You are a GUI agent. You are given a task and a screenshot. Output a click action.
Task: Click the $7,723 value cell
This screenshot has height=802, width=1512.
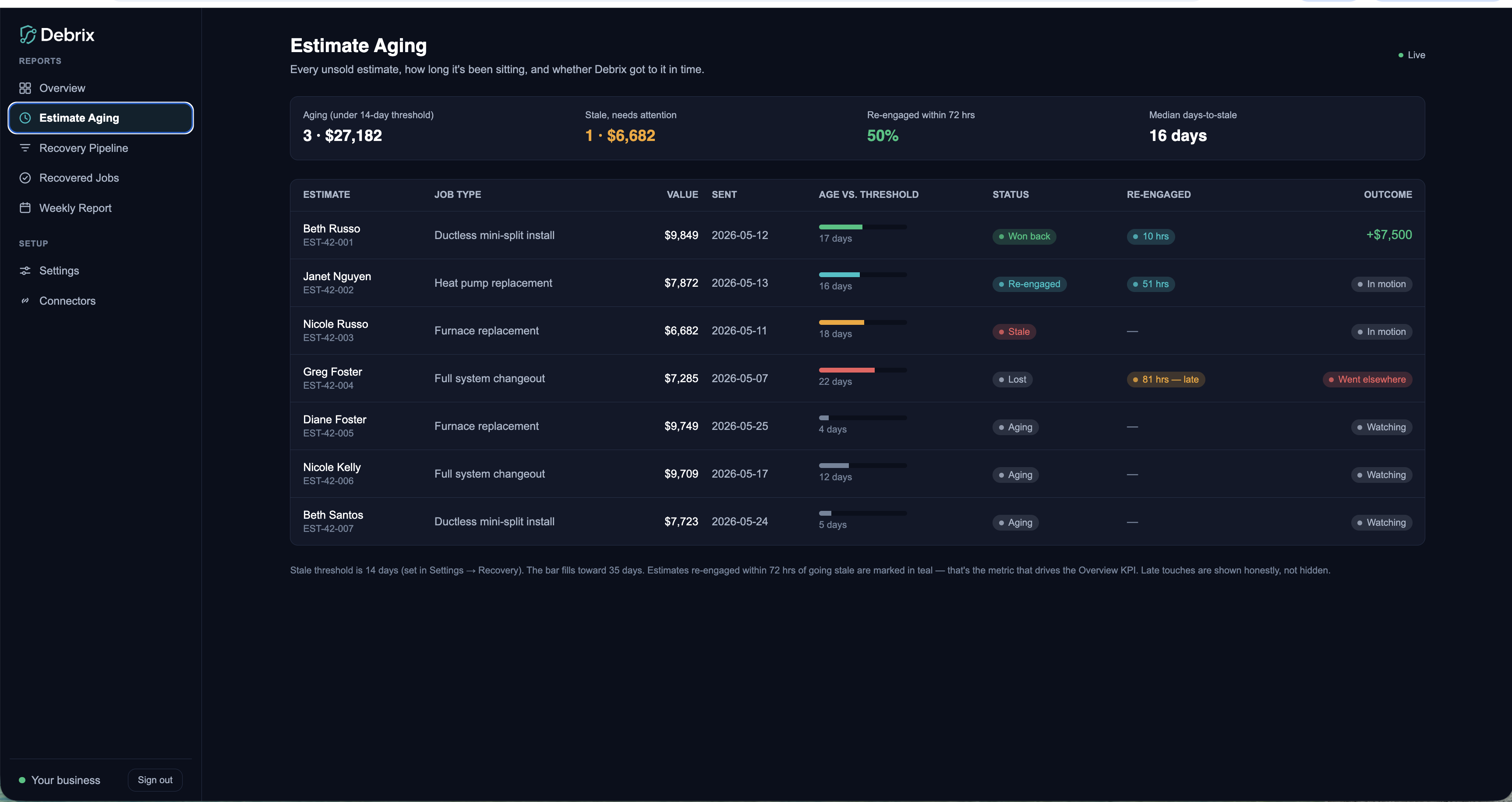point(681,521)
